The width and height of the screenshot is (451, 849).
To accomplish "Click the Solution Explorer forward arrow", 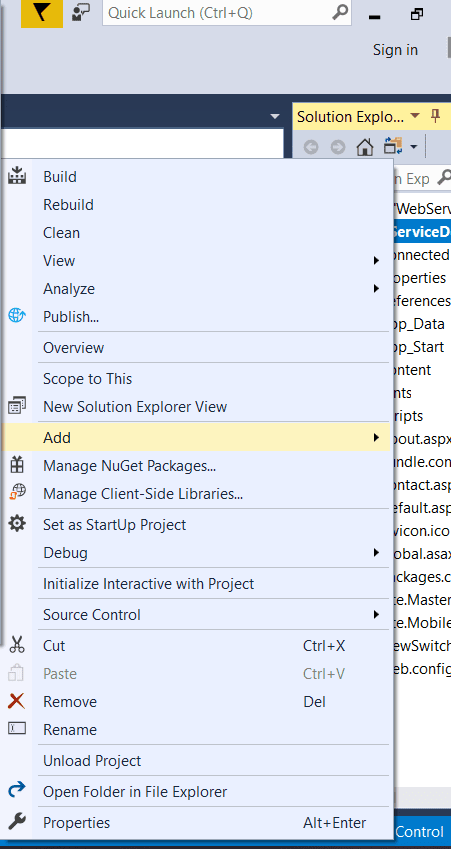I will 338,147.
